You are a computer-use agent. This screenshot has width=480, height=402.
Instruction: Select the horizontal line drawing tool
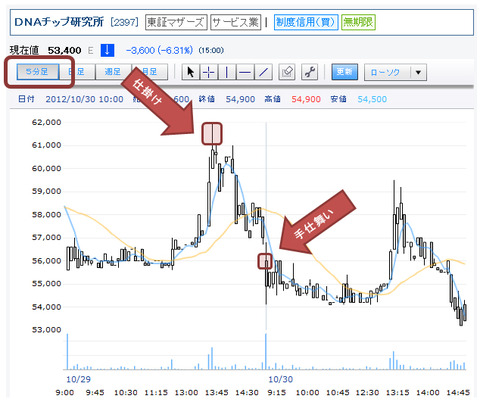(x=245, y=72)
